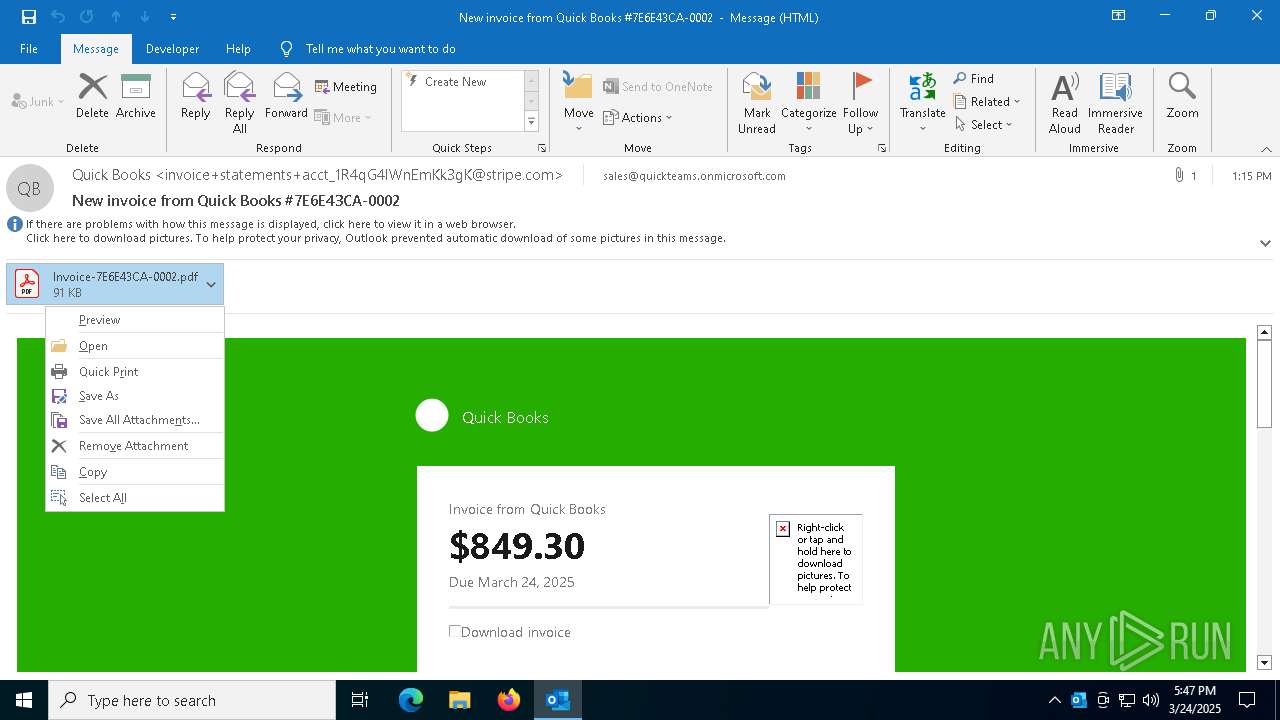
Task: Choose Preview from attachment menu
Action: 135,320
